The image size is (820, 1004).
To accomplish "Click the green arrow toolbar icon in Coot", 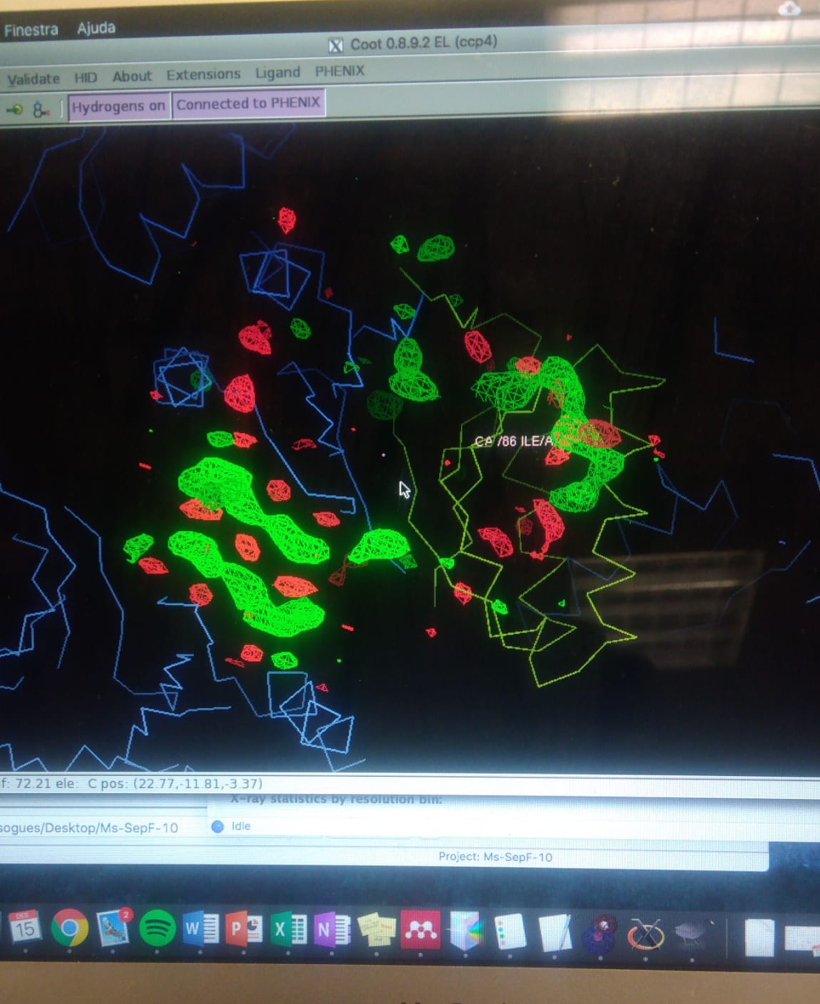I will point(15,108).
